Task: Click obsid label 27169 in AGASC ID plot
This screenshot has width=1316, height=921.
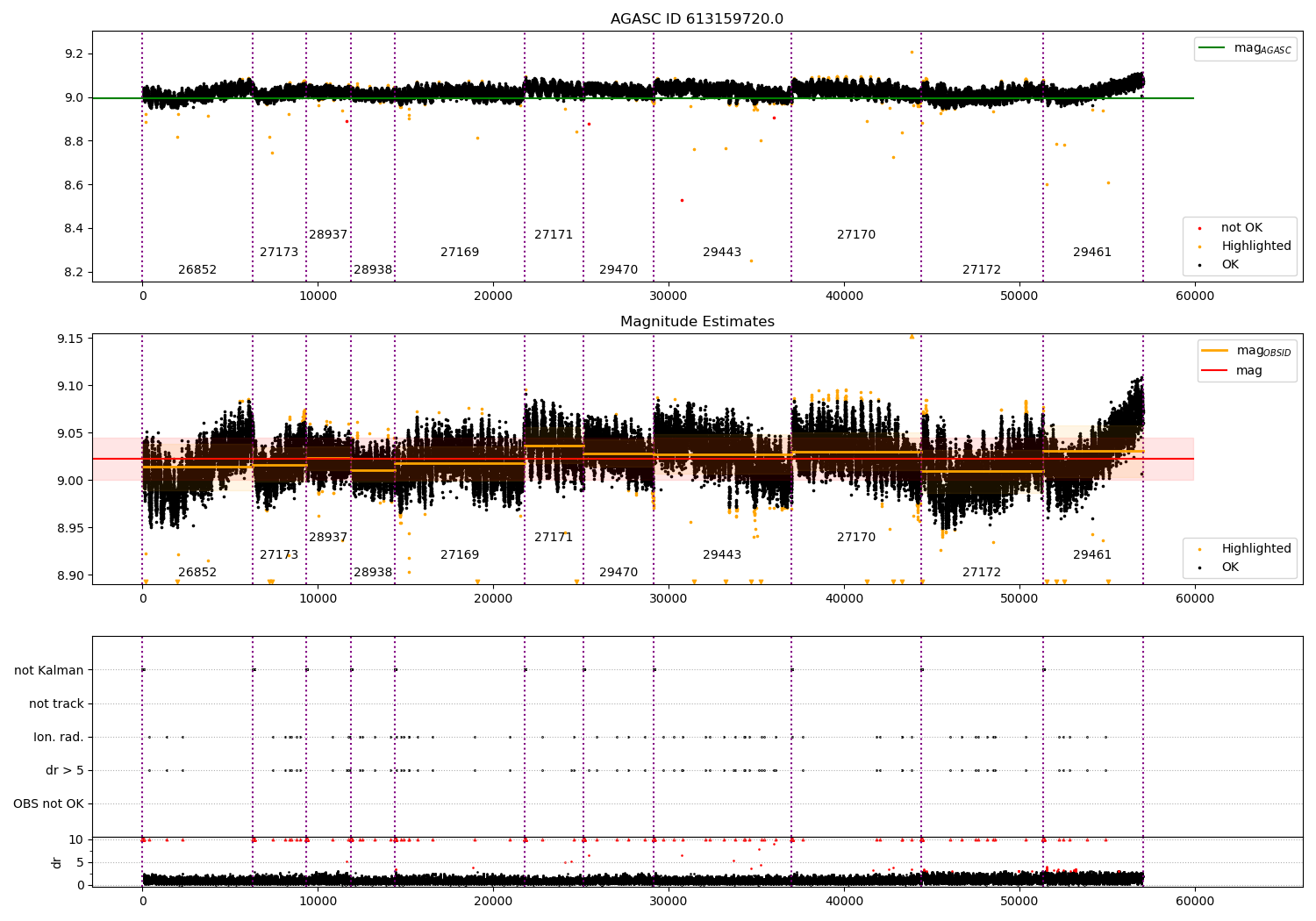Action: tap(460, 253)
